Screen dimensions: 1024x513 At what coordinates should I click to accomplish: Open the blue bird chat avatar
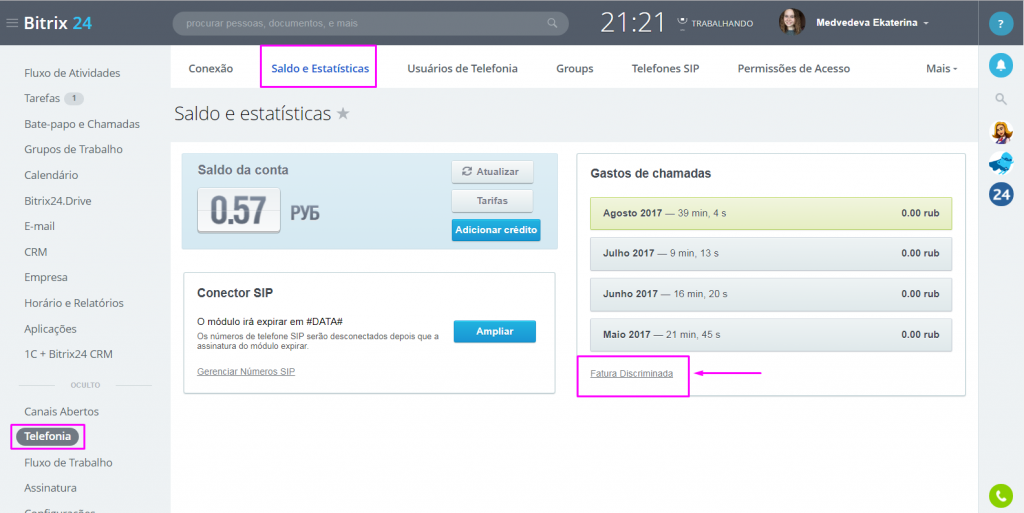1000,163
